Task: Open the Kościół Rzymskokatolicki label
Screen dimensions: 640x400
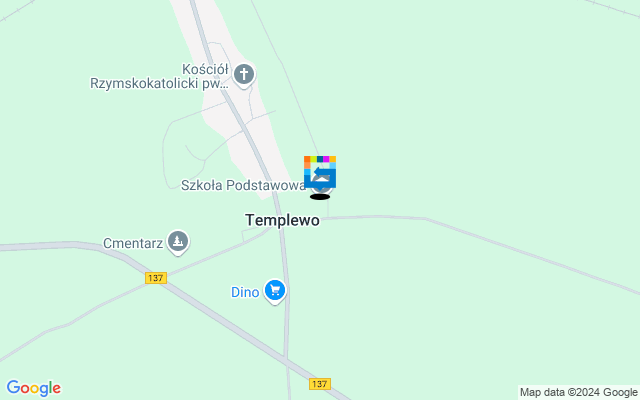Action: coord(159,76)
